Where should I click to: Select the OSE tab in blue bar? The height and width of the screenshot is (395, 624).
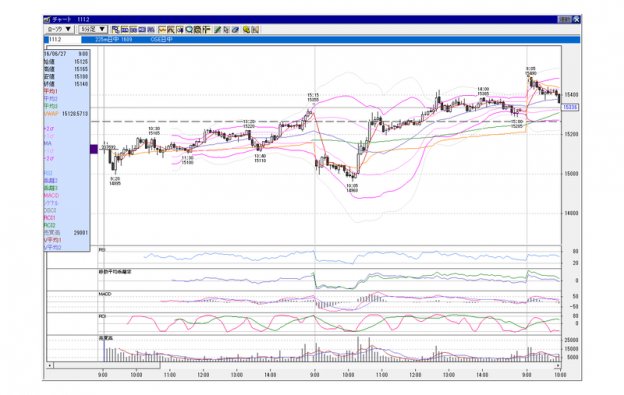coord(161,40)
